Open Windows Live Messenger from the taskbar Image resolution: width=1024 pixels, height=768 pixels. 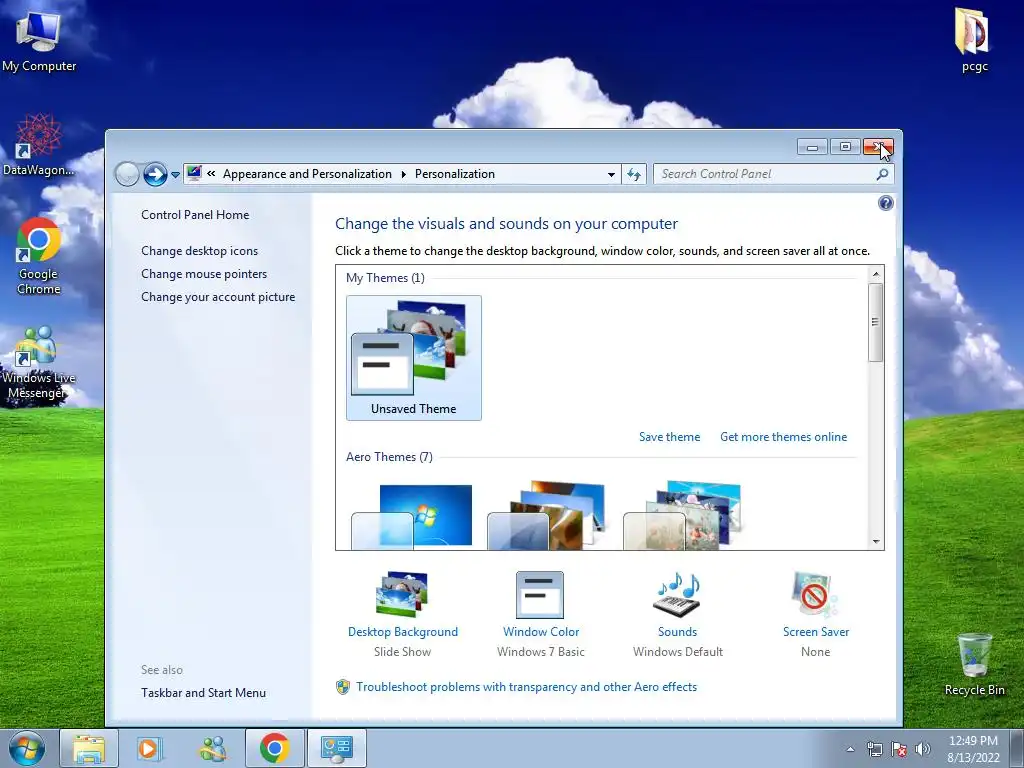coord(212,748)
